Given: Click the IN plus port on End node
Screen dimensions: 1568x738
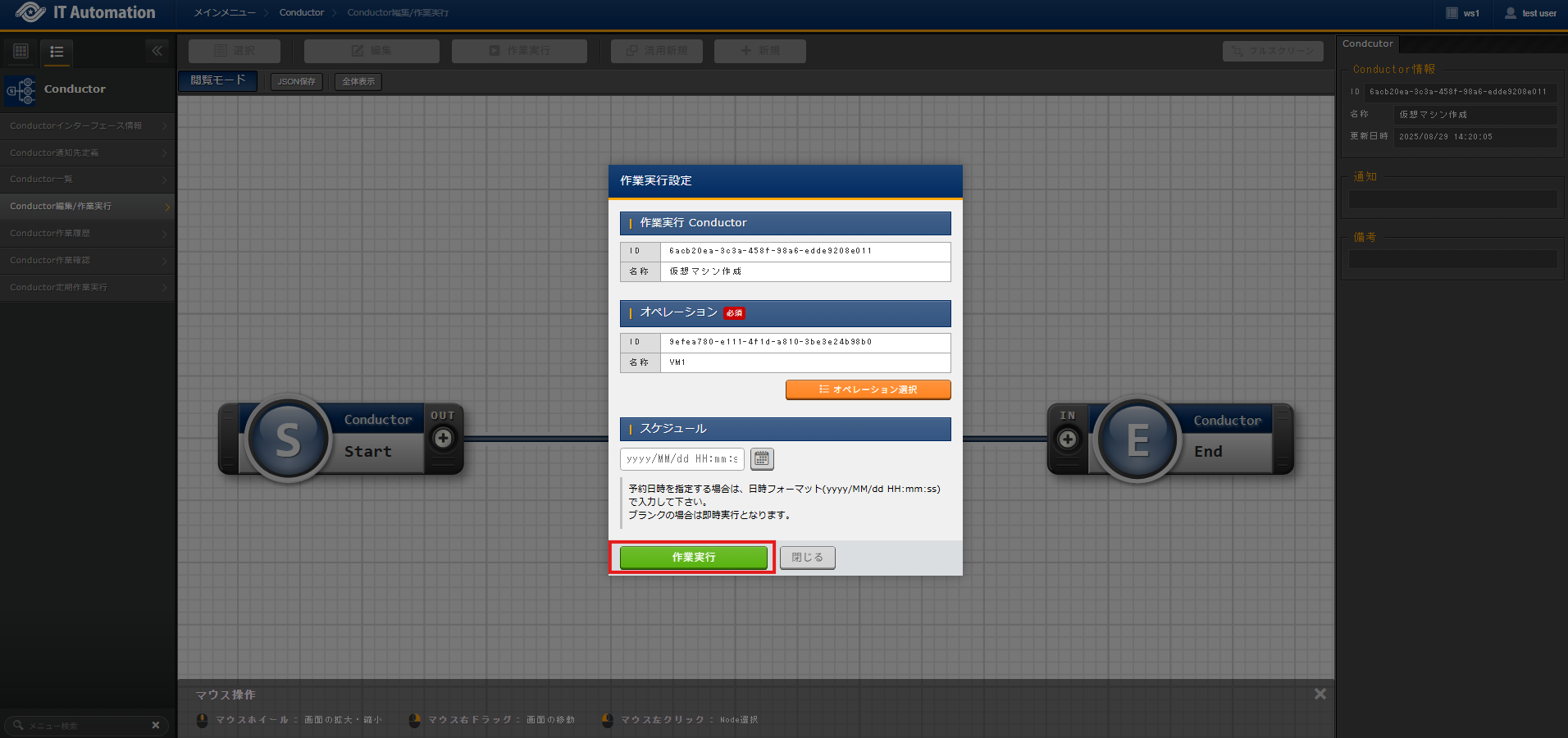Looking at the screenshot, I should [x=1067, y=440].
